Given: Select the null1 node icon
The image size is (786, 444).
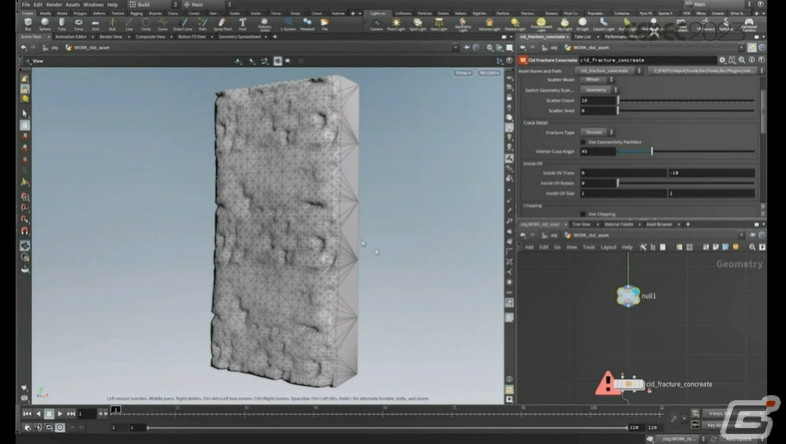Looking at the screenshot, I should coord(629,296).
